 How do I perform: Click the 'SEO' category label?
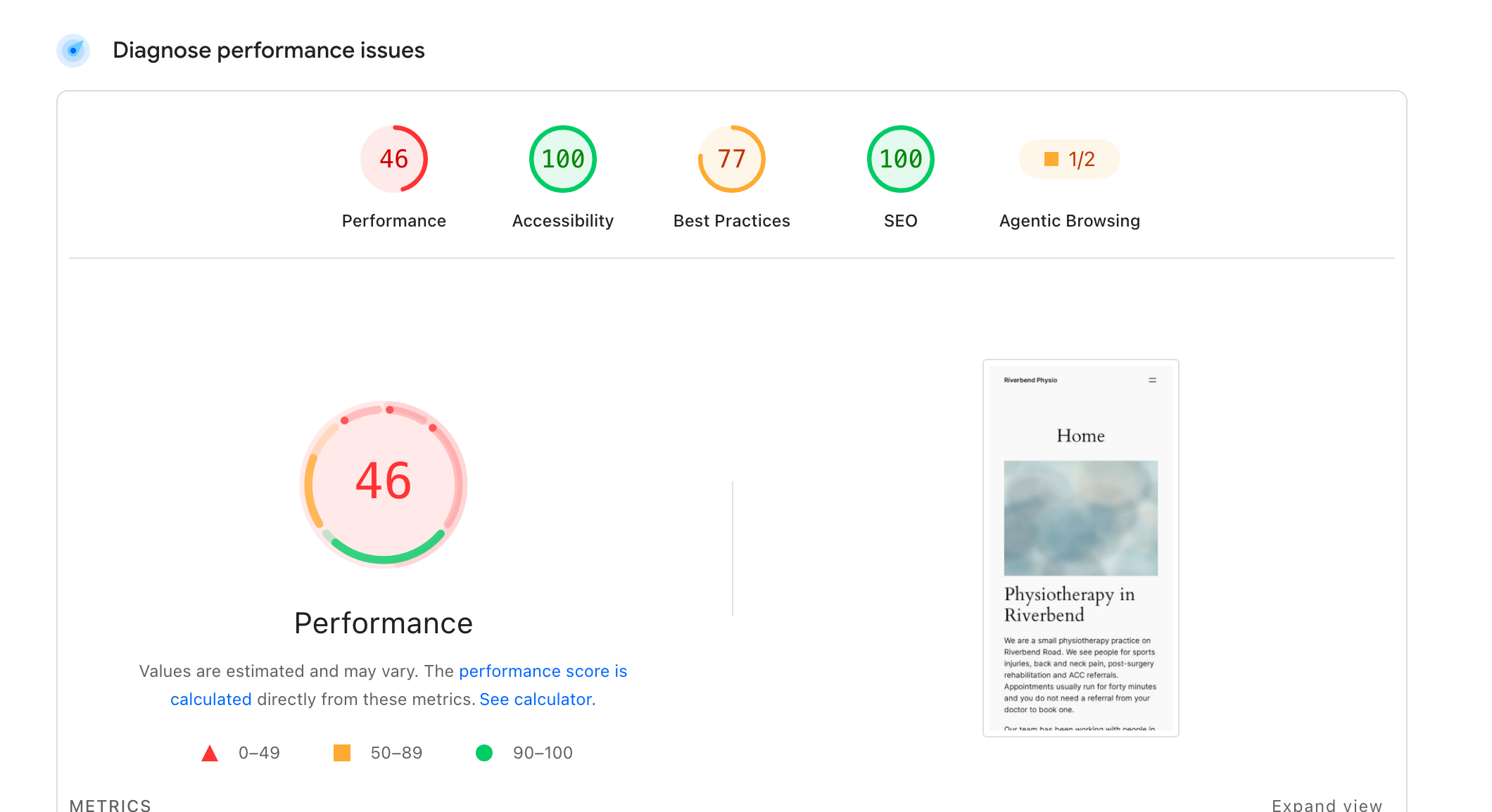pos(901,221)
